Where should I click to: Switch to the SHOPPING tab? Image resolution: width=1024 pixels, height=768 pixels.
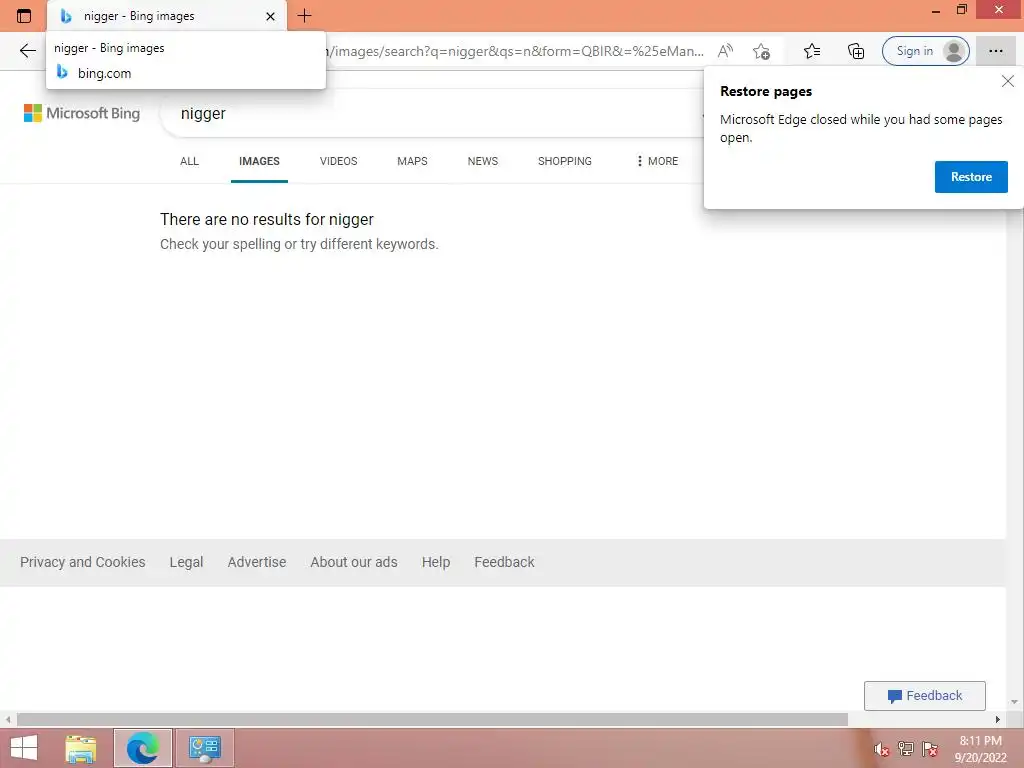pyautogui.click(x=565, y=161)
